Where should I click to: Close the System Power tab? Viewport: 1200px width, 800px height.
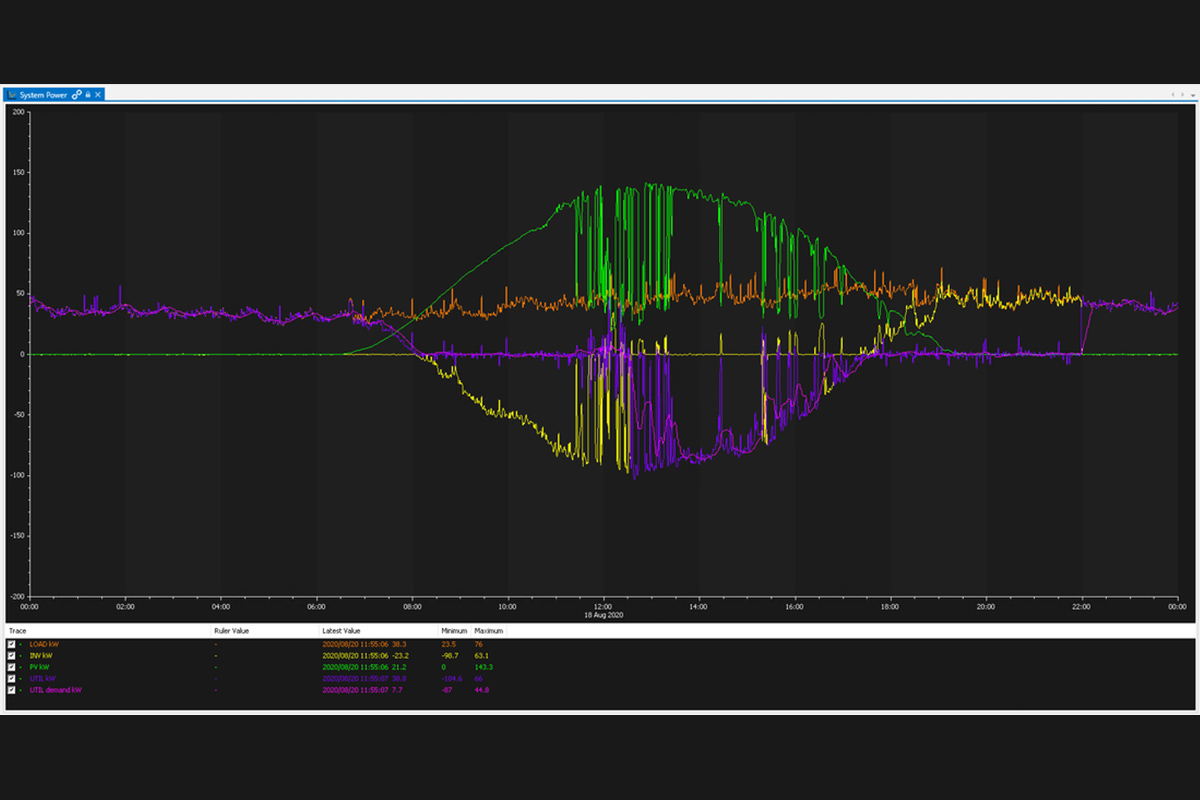pyautogui.click(x=98, y=94)
